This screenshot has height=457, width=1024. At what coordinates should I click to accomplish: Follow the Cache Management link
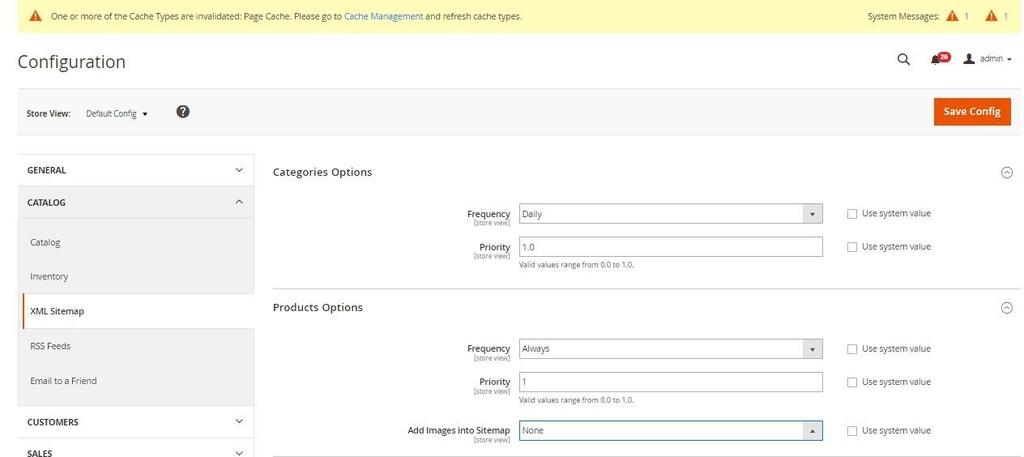click(x=383, y=17)
